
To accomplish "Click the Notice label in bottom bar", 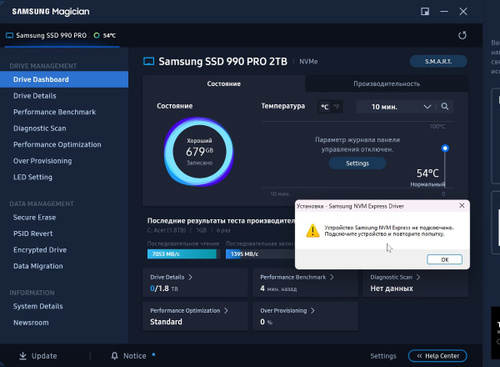I will coord(135,356).
